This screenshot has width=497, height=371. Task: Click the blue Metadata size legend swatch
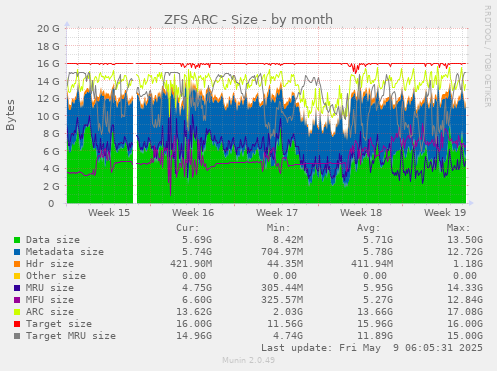click(17, 252)
